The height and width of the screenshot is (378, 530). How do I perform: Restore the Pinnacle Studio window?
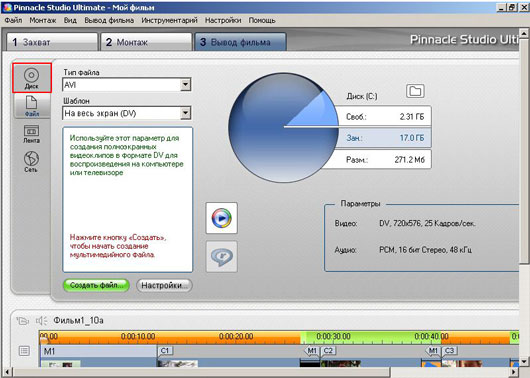512,7
